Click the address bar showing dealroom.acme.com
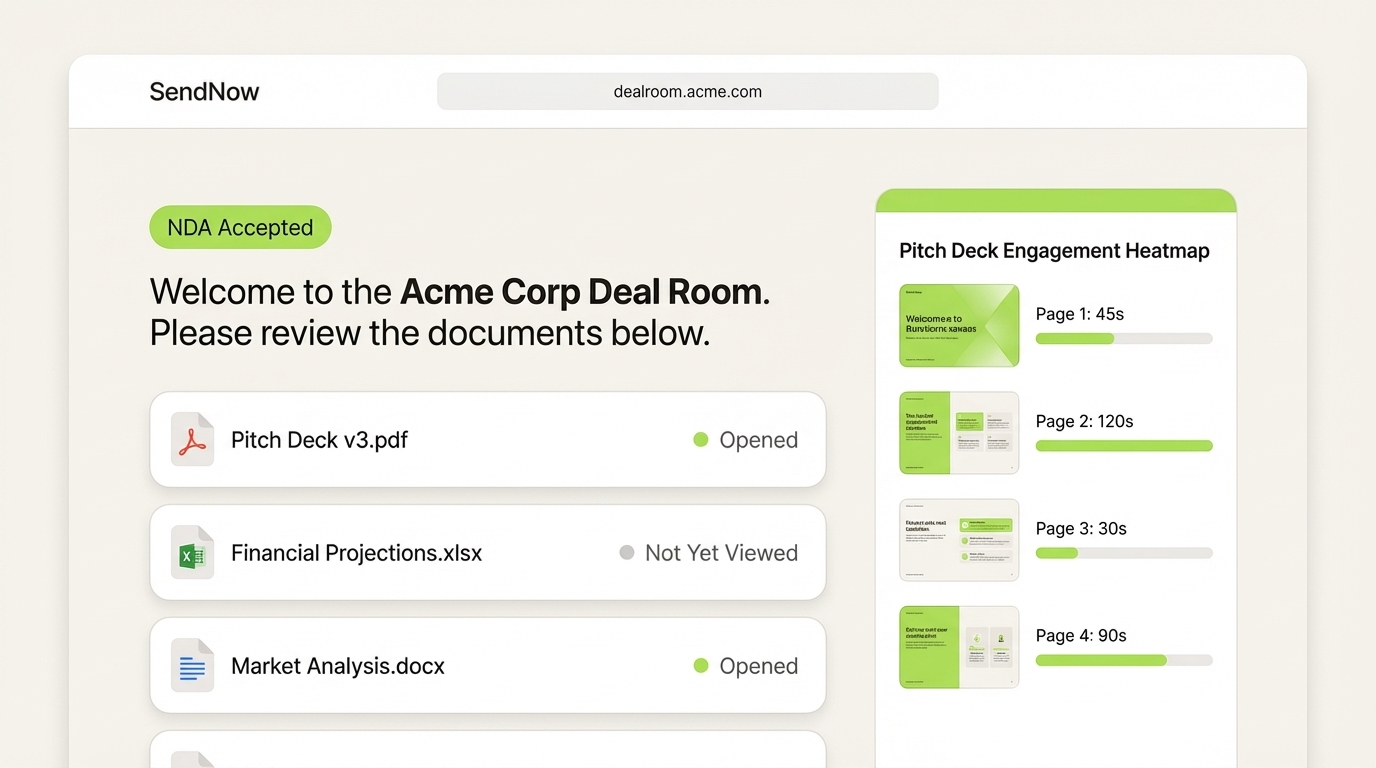This screenshot has width=1376, height=768. click(687, 91)
